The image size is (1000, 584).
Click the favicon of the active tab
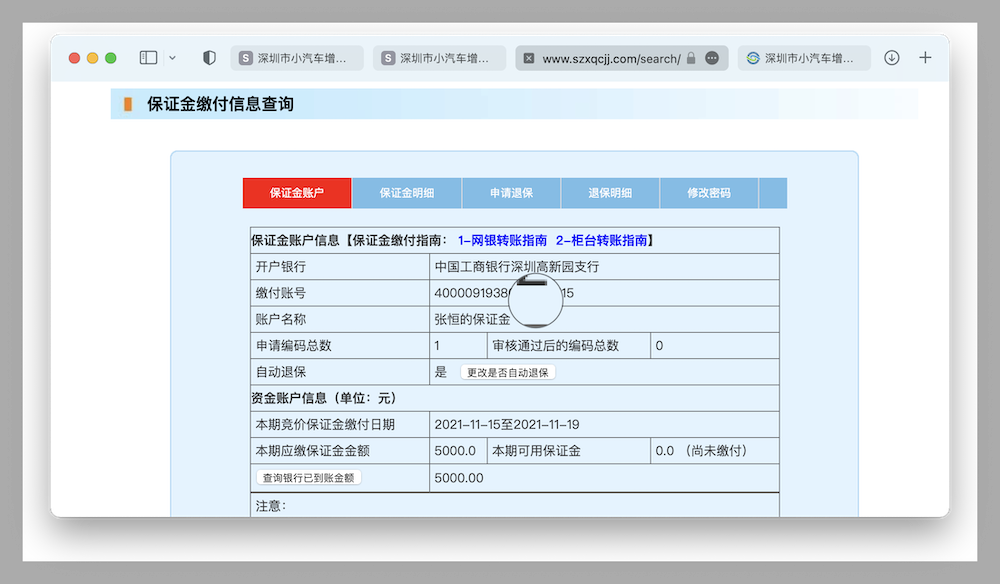point(529,59)
